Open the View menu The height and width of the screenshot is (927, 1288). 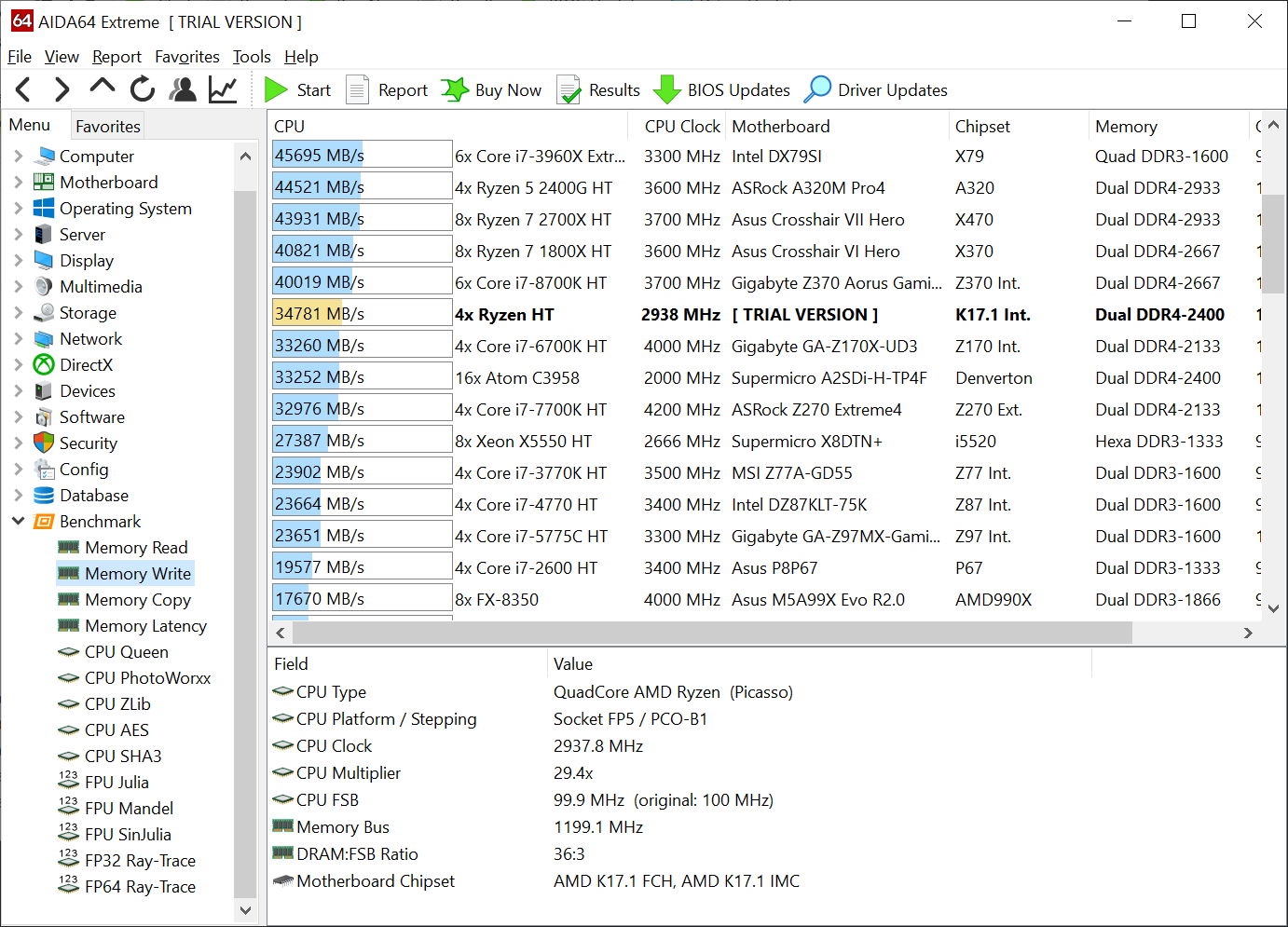coord(62,57)
